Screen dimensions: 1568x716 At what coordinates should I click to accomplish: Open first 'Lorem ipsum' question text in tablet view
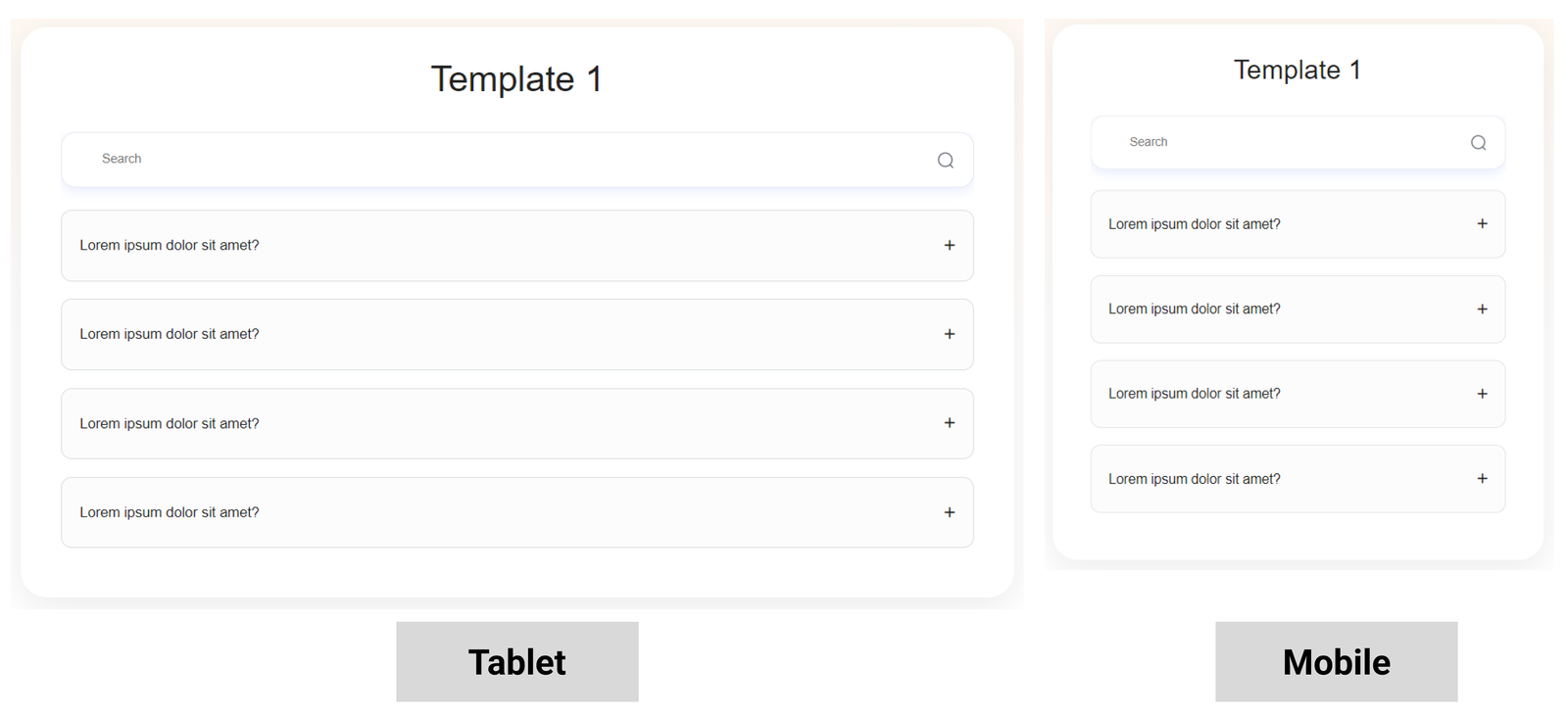170,246
